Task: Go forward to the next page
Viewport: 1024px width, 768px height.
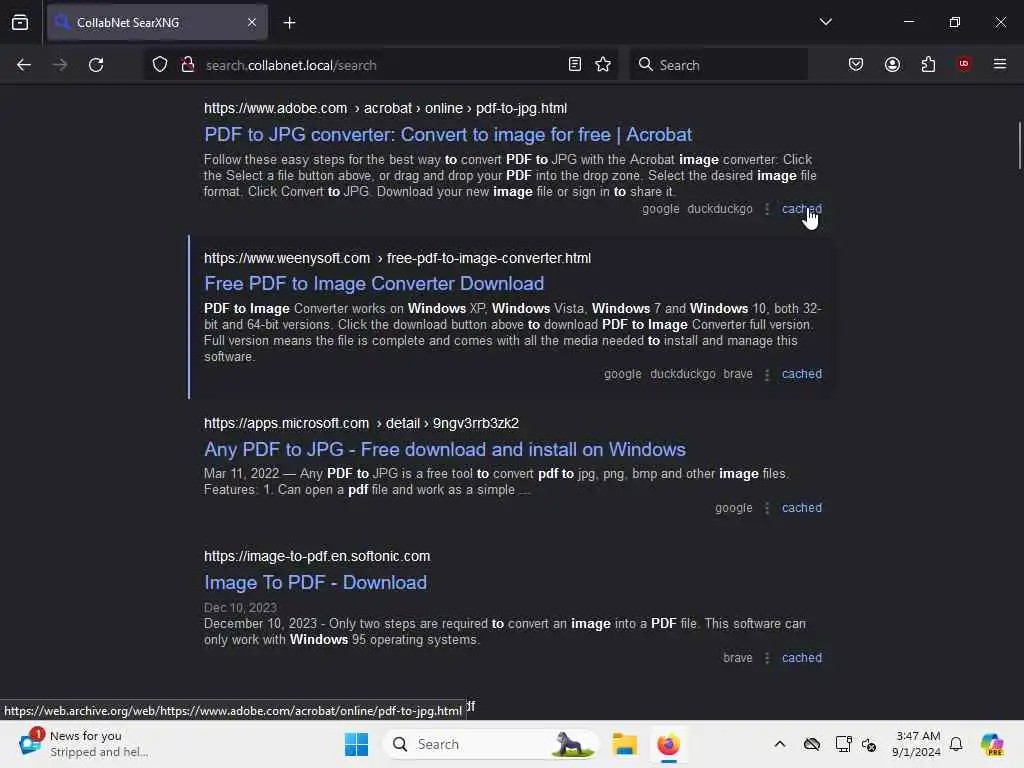Action: point(60,65)
